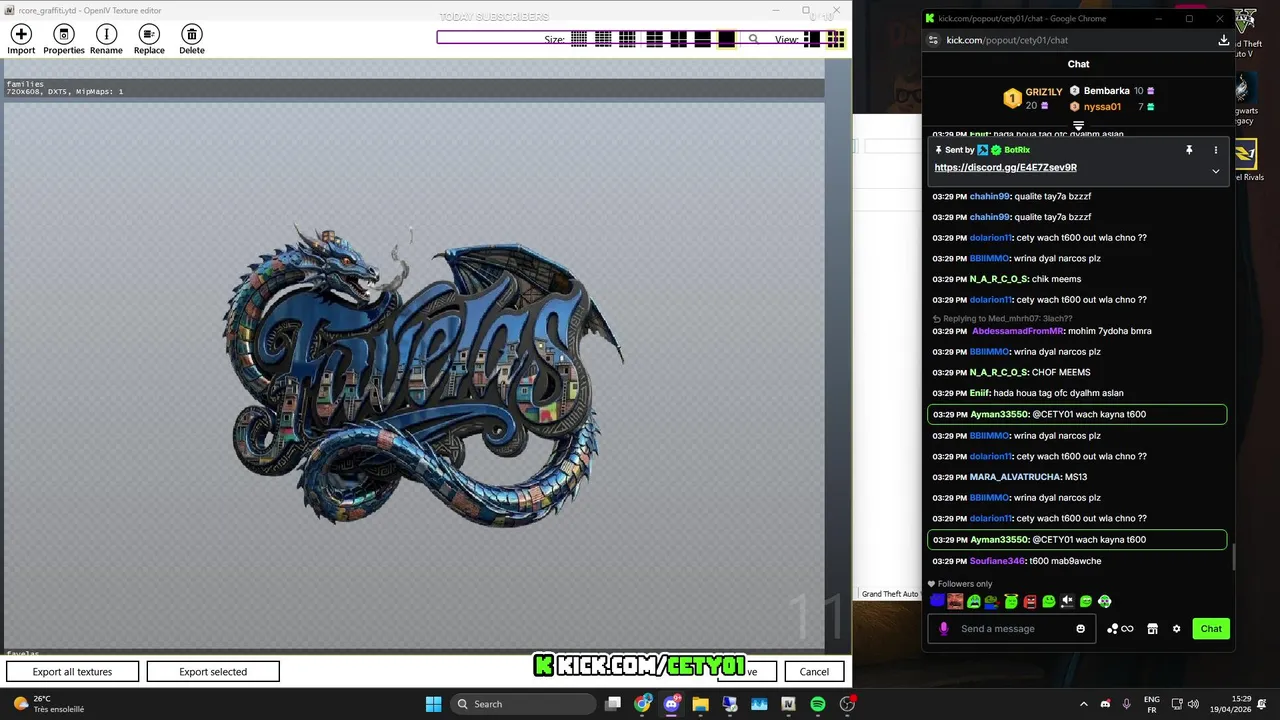Insert the halo green blob emote
Screen dimensions: 1280x720
coord(1011,601)
